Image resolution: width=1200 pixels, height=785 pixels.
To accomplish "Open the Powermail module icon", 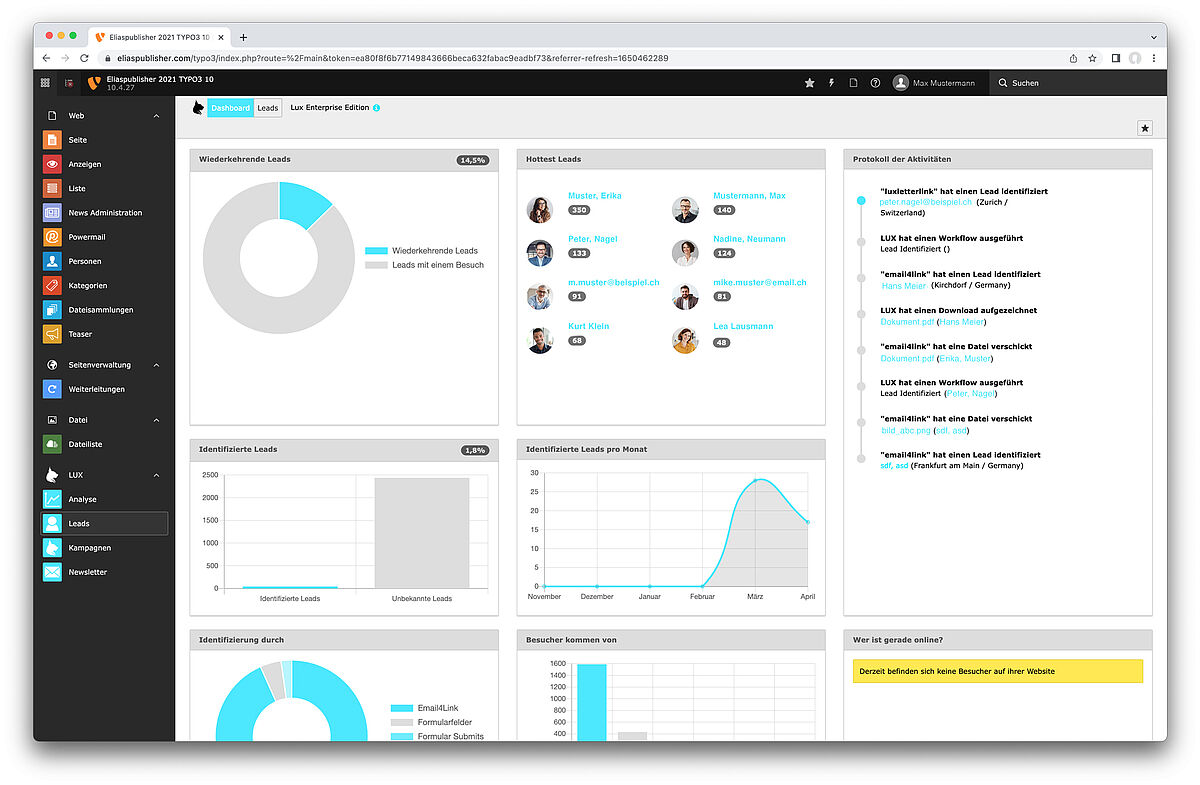I will pyautogui.click(x=52, y=237).
